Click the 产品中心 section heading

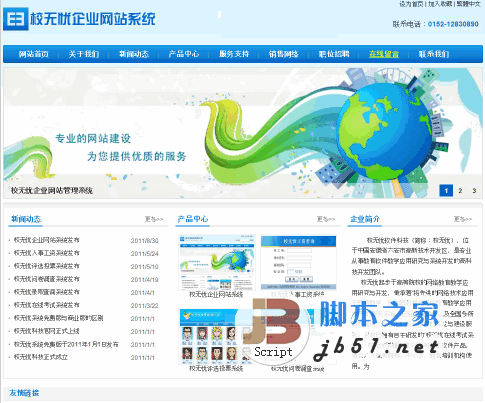coord(193,219)
